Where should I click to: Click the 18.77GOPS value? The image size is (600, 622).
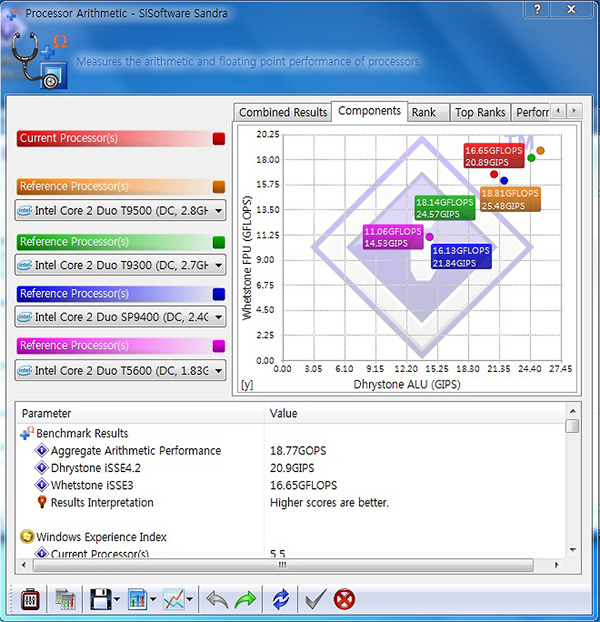298,451
